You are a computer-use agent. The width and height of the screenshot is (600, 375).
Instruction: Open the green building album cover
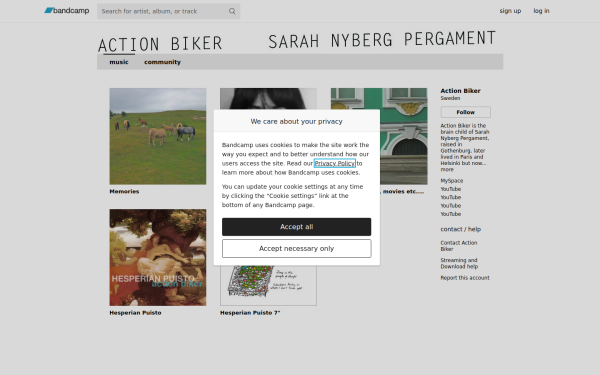tap(404, 136)
